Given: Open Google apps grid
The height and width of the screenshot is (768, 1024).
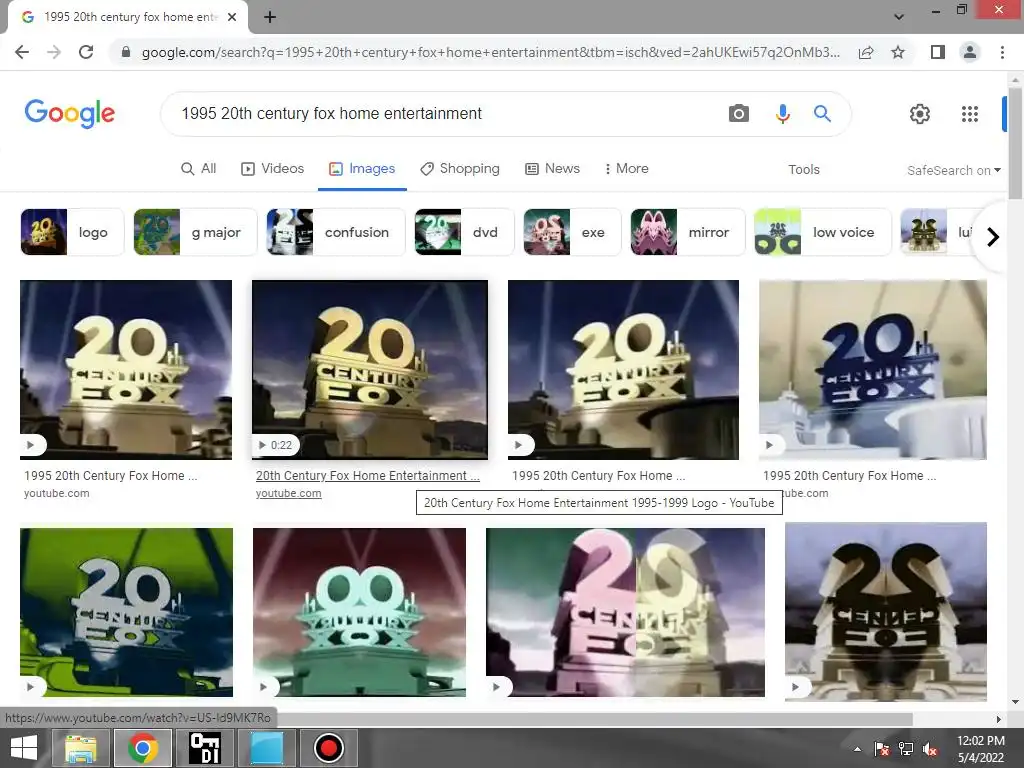Looking at the screenshot, I should (970, 114).
